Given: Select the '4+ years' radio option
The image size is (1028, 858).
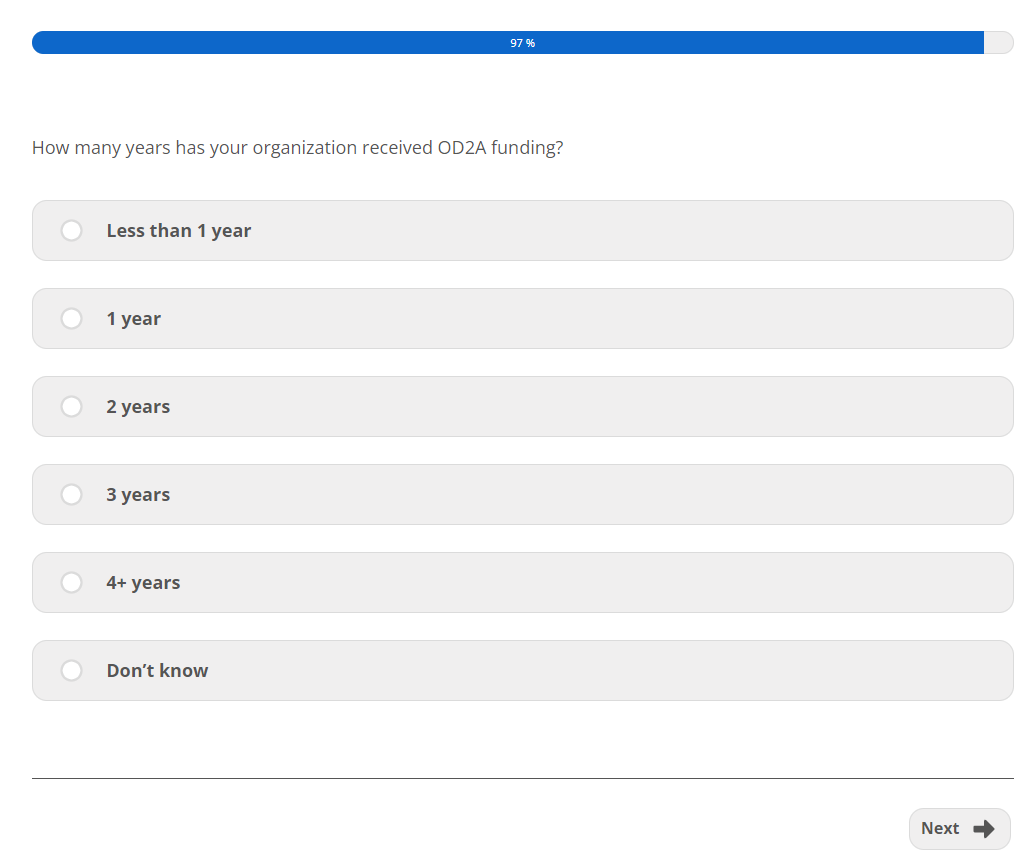Looking at the screenshot, I should [x=71, y=582].
